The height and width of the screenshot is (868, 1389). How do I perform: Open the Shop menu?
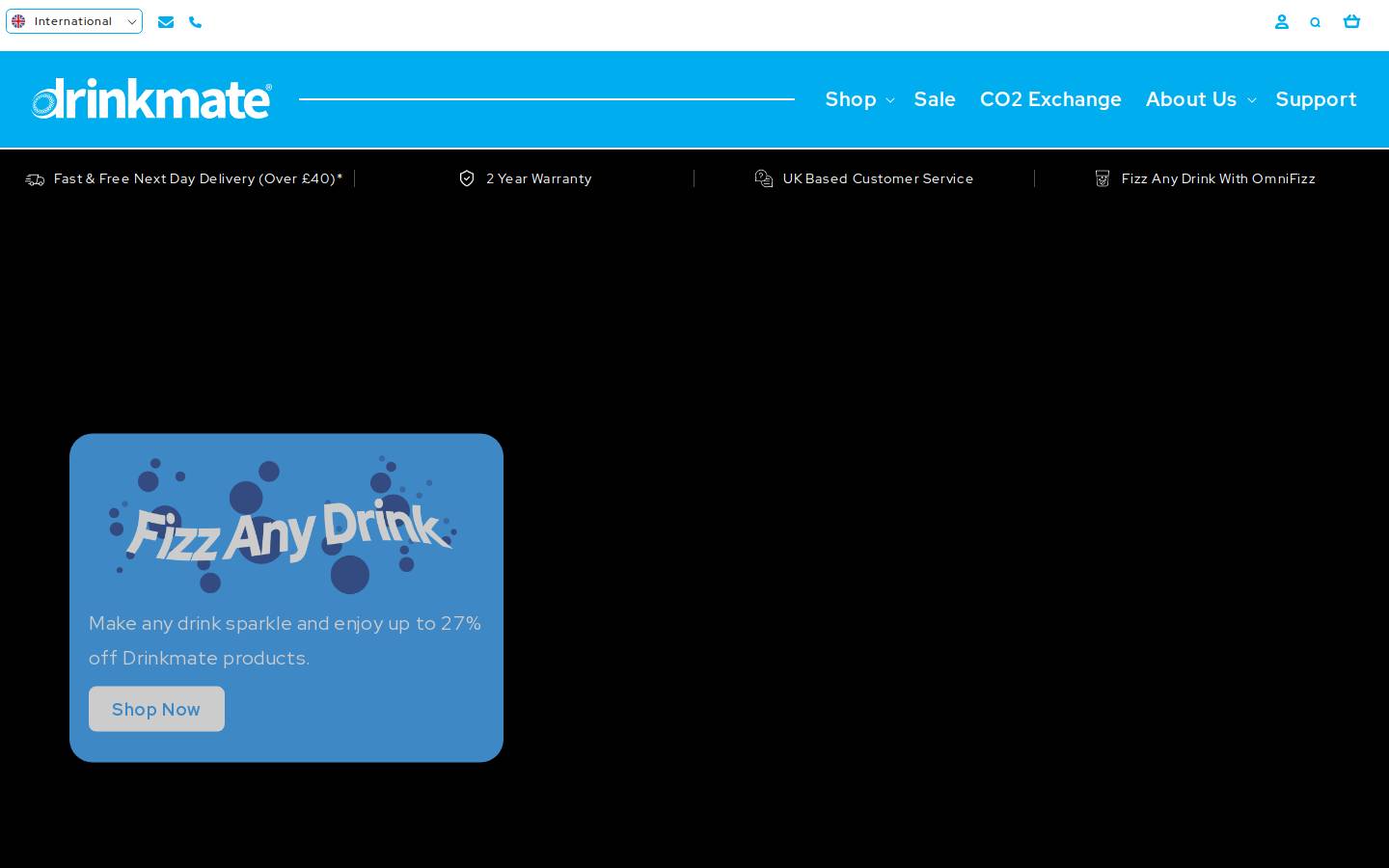coord(851,99)
